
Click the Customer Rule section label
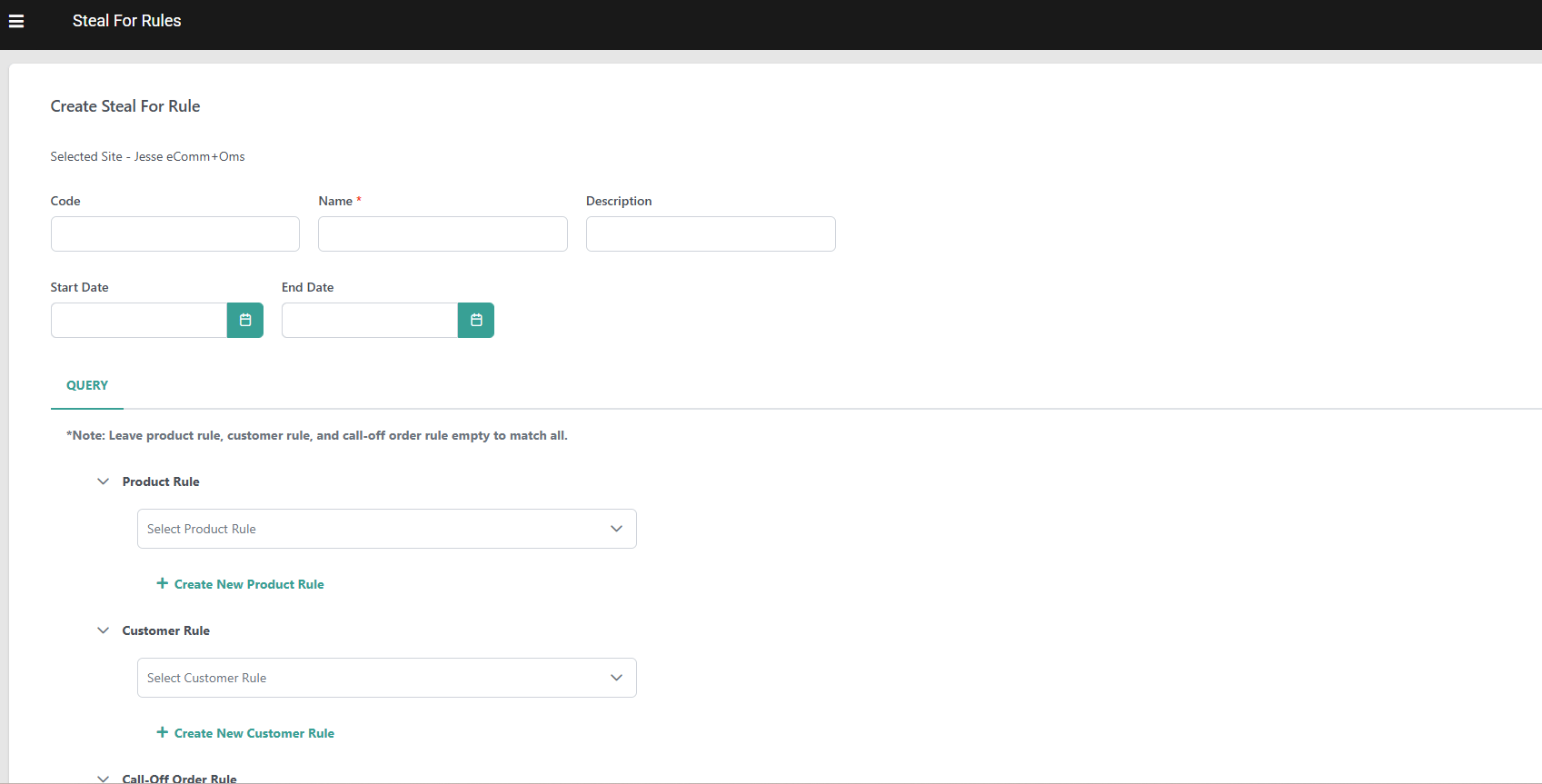click(166, 630)
